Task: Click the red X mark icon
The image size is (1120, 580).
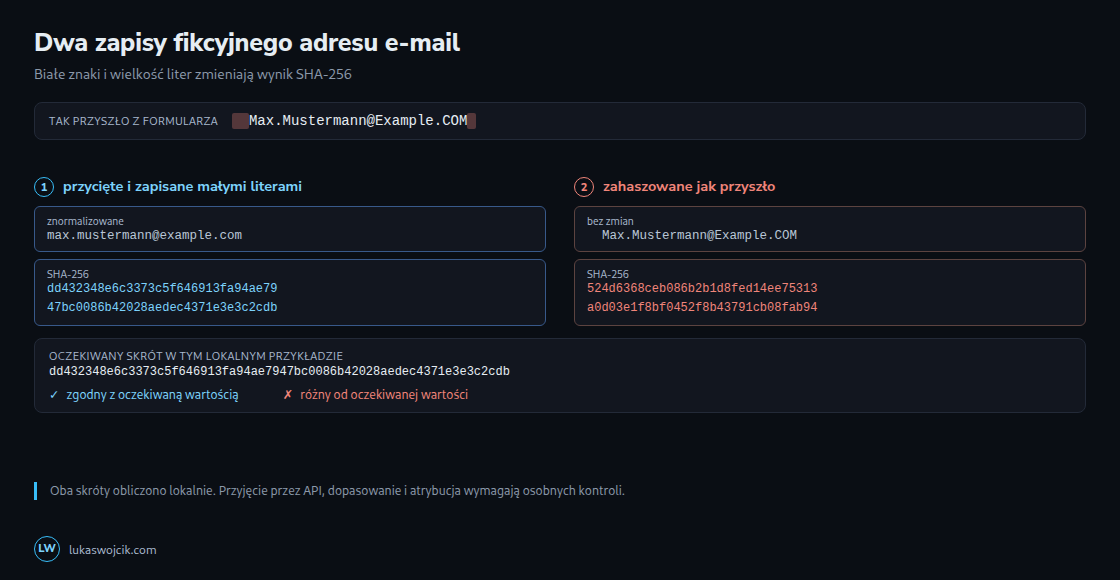Action: 288,394
